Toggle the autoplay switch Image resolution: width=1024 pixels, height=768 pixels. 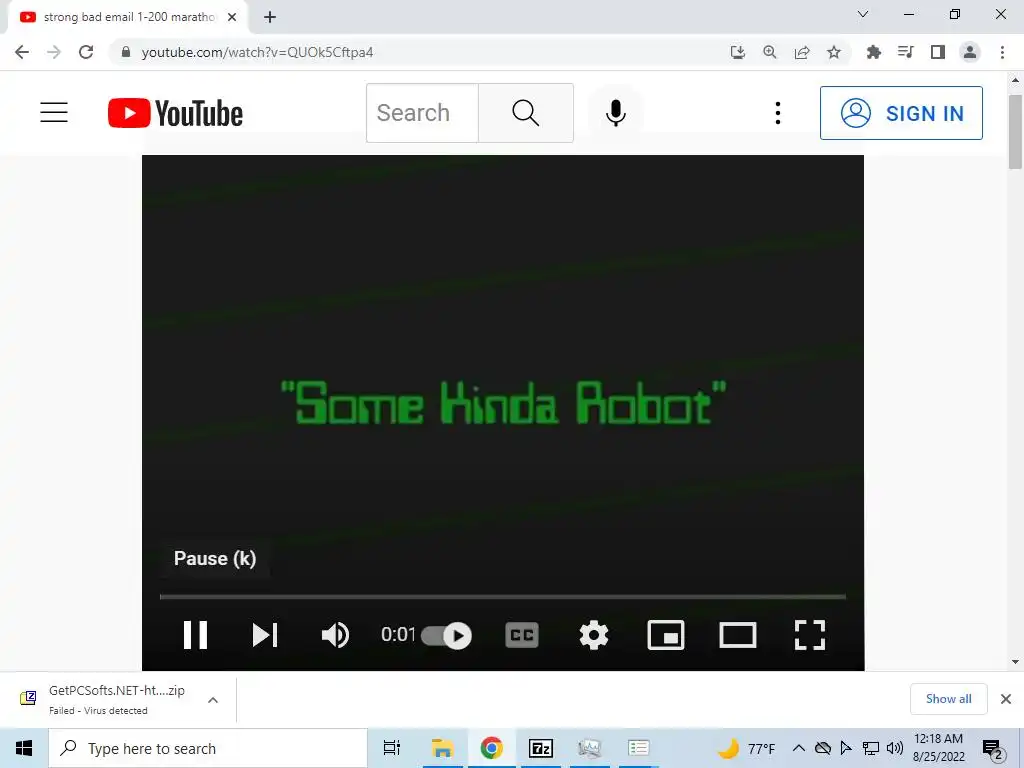[447, 635]
